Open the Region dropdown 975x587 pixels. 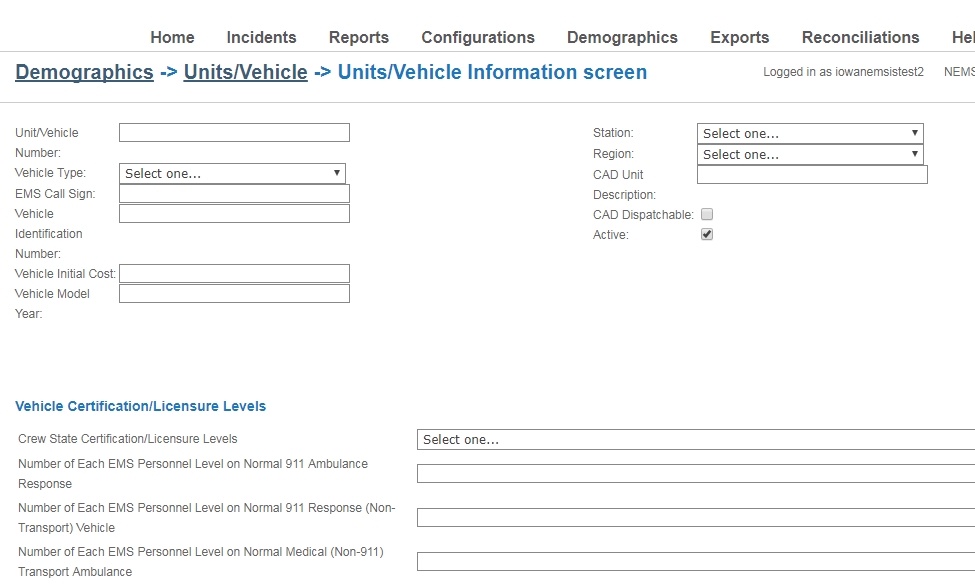tap(810, 154)
